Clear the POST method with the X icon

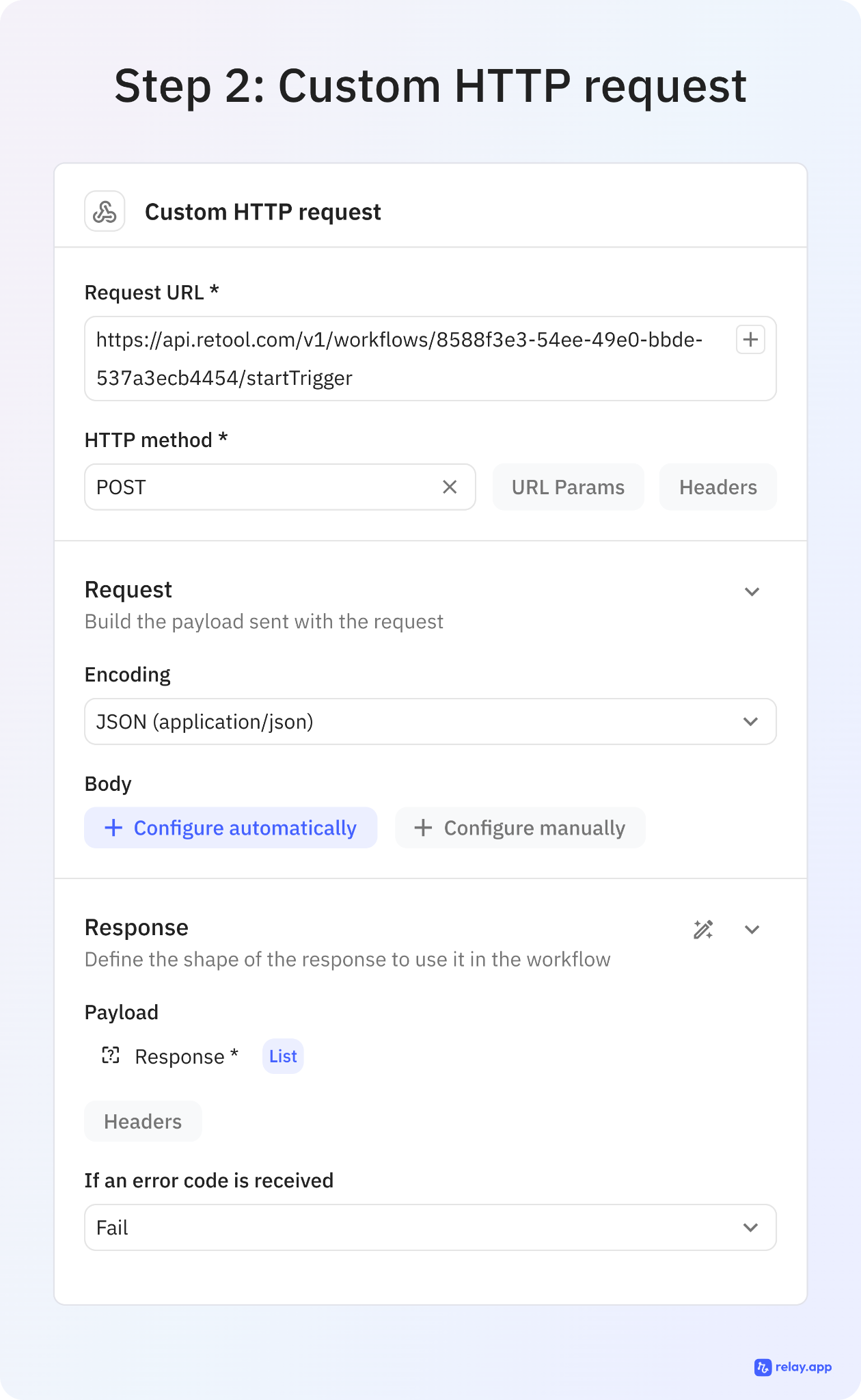(x=450, y=487)
